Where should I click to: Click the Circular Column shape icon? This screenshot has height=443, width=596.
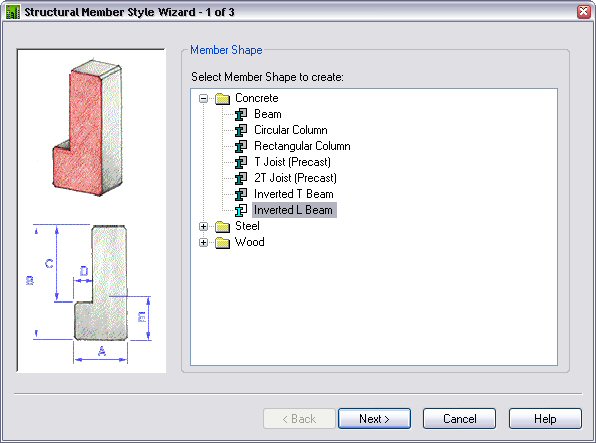coord(241,130)
